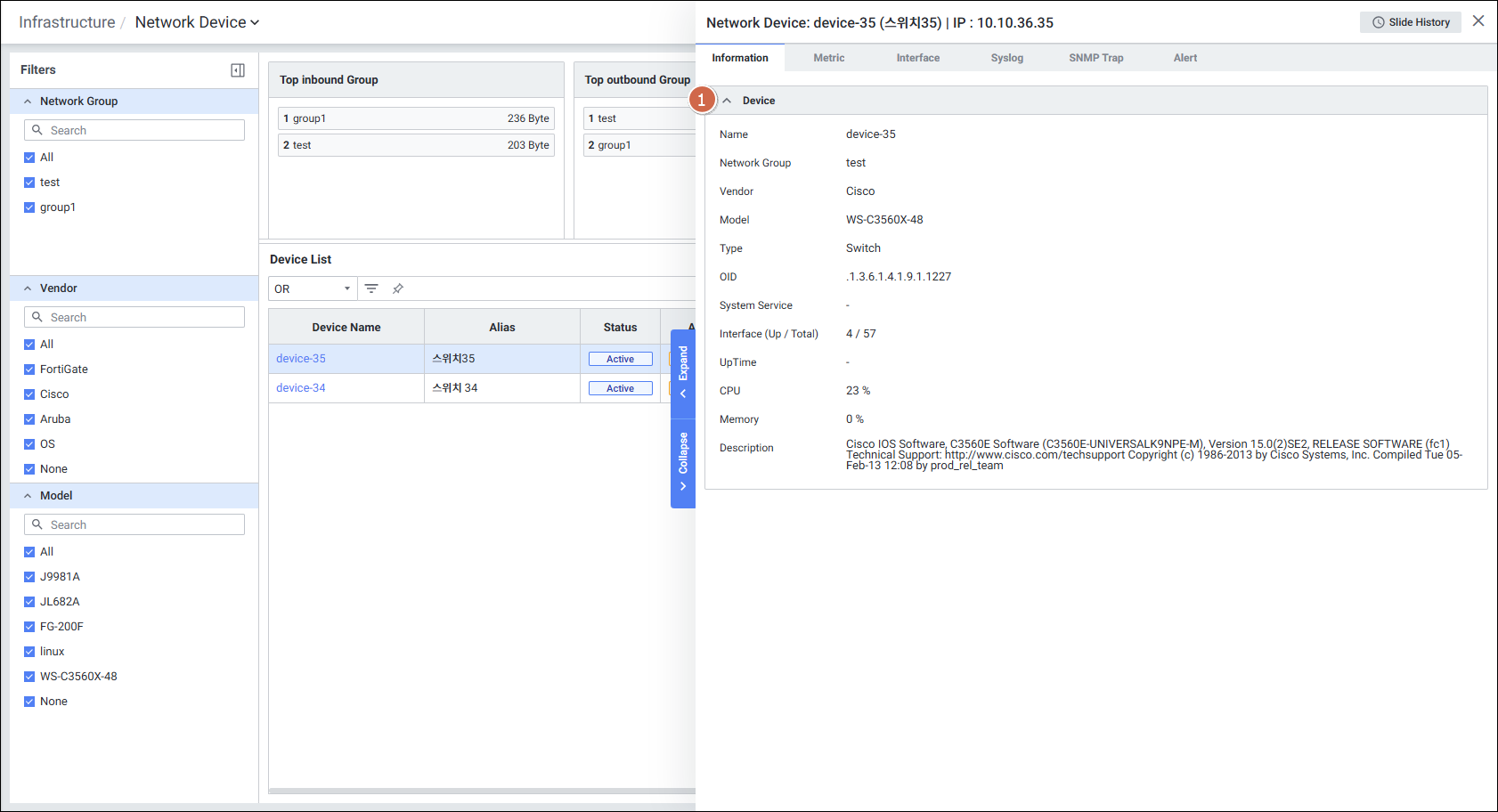Click the Expand handle on slide panel
Viewport: 1498px width, 812px height.
[x=683, y=373]
